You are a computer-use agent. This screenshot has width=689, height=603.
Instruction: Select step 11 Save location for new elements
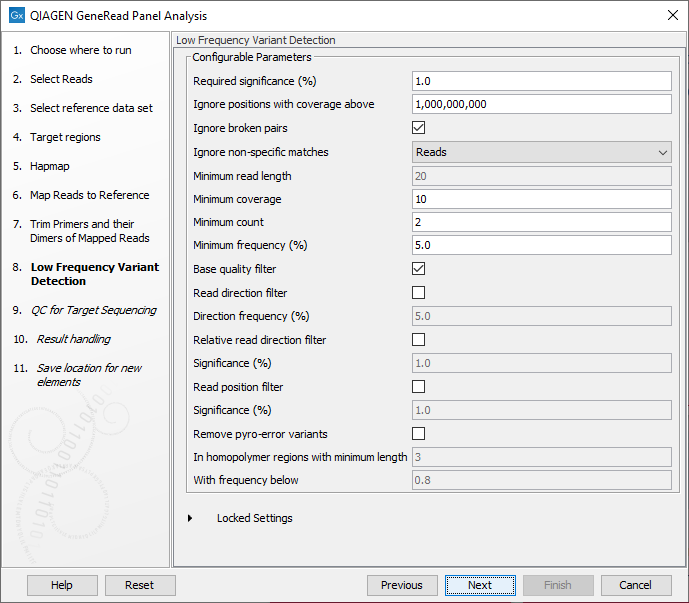(89, 375)
